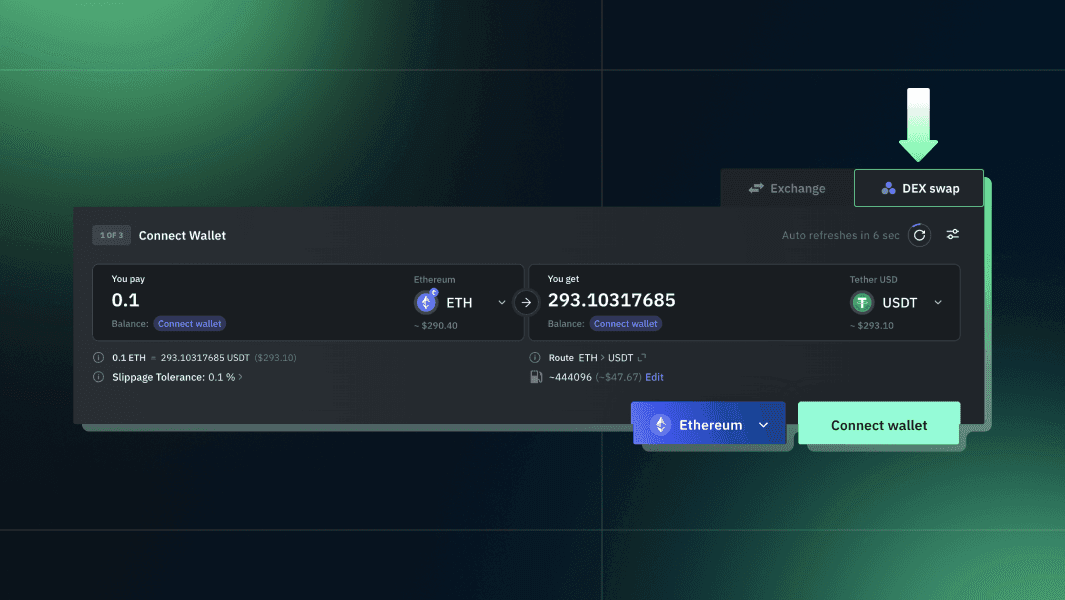Open swap settings sliders icon
This screenshot has width=1065, height=600.
coord(953,234)
